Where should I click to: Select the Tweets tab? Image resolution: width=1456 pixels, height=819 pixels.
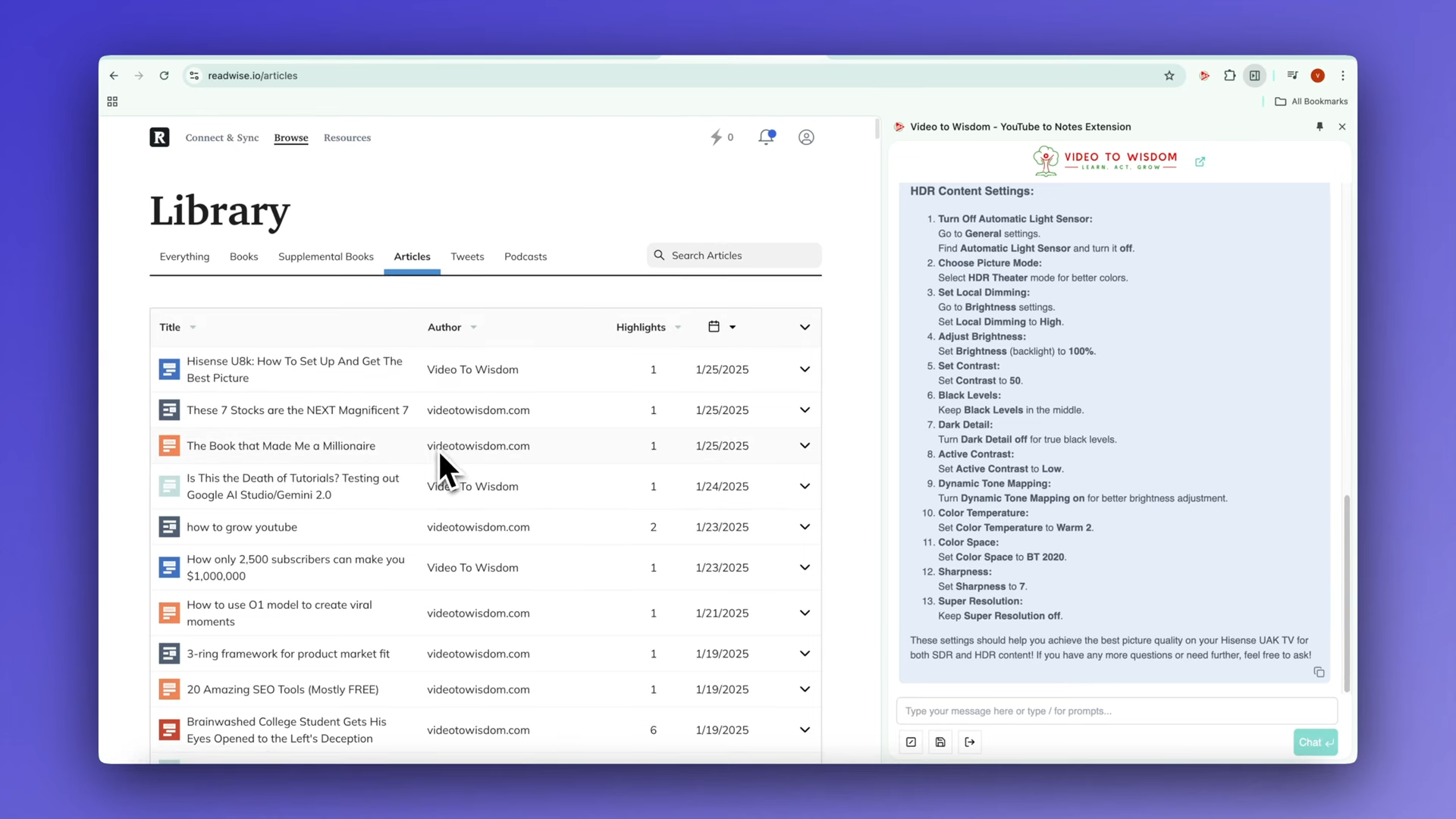coord(467,256)
